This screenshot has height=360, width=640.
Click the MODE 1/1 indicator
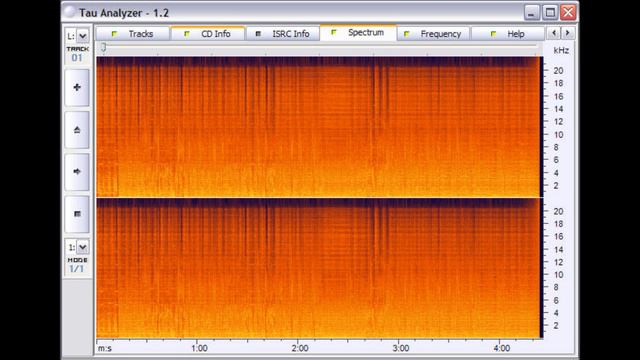(x=77, y=265)
